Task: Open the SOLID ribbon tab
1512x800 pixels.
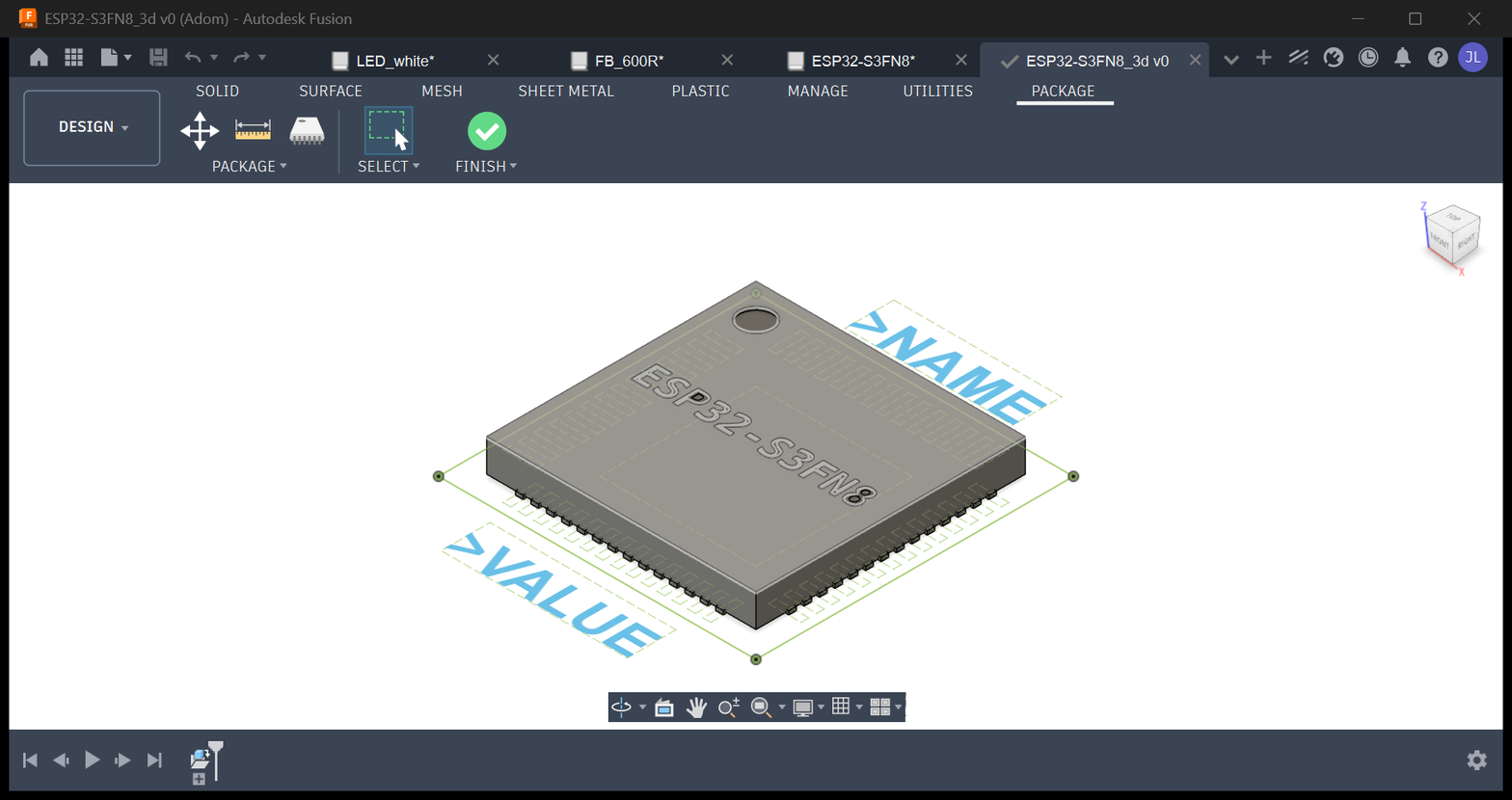Action: tap(217, 91)
